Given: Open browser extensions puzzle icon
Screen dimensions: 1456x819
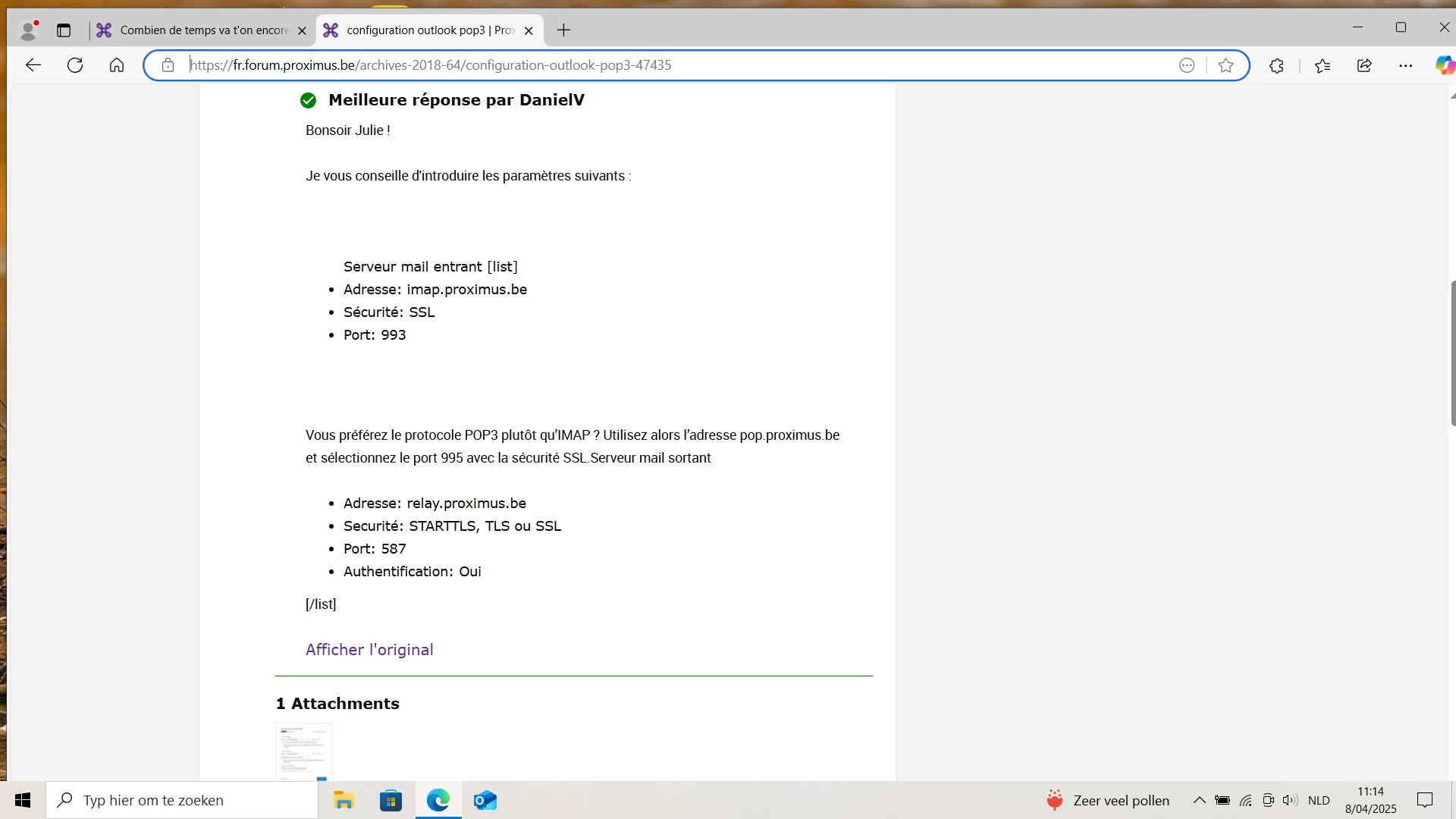Looking at the screenshot, I should pyautogui.click(x=1277, y=66).
